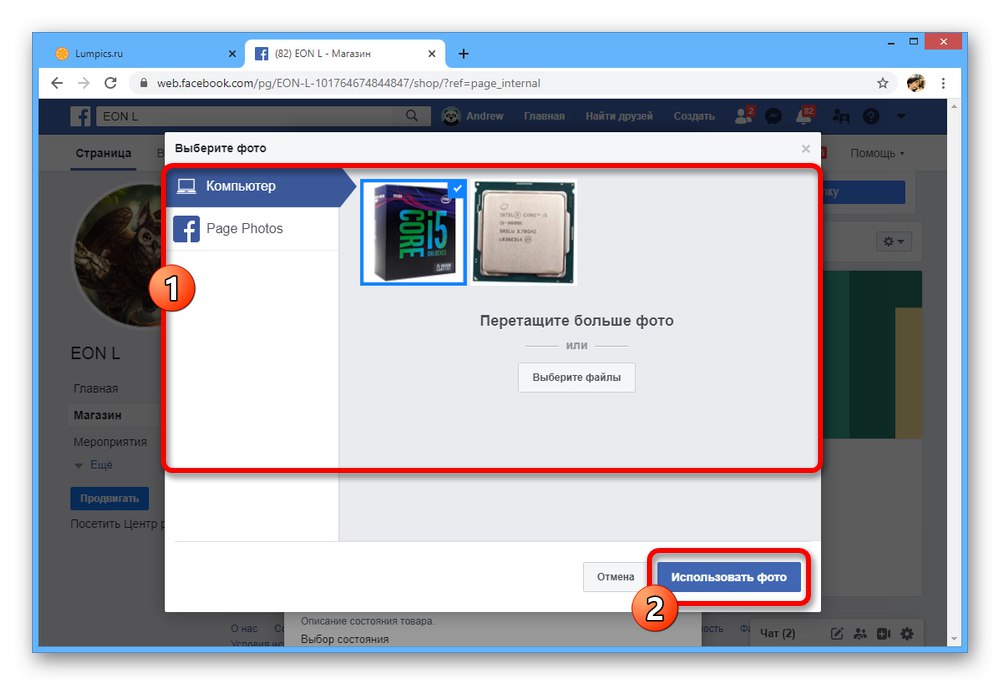This screenshot has height=685, width=1000.
Task: Click video call icon in chat bar
Action: click(883, 633)
